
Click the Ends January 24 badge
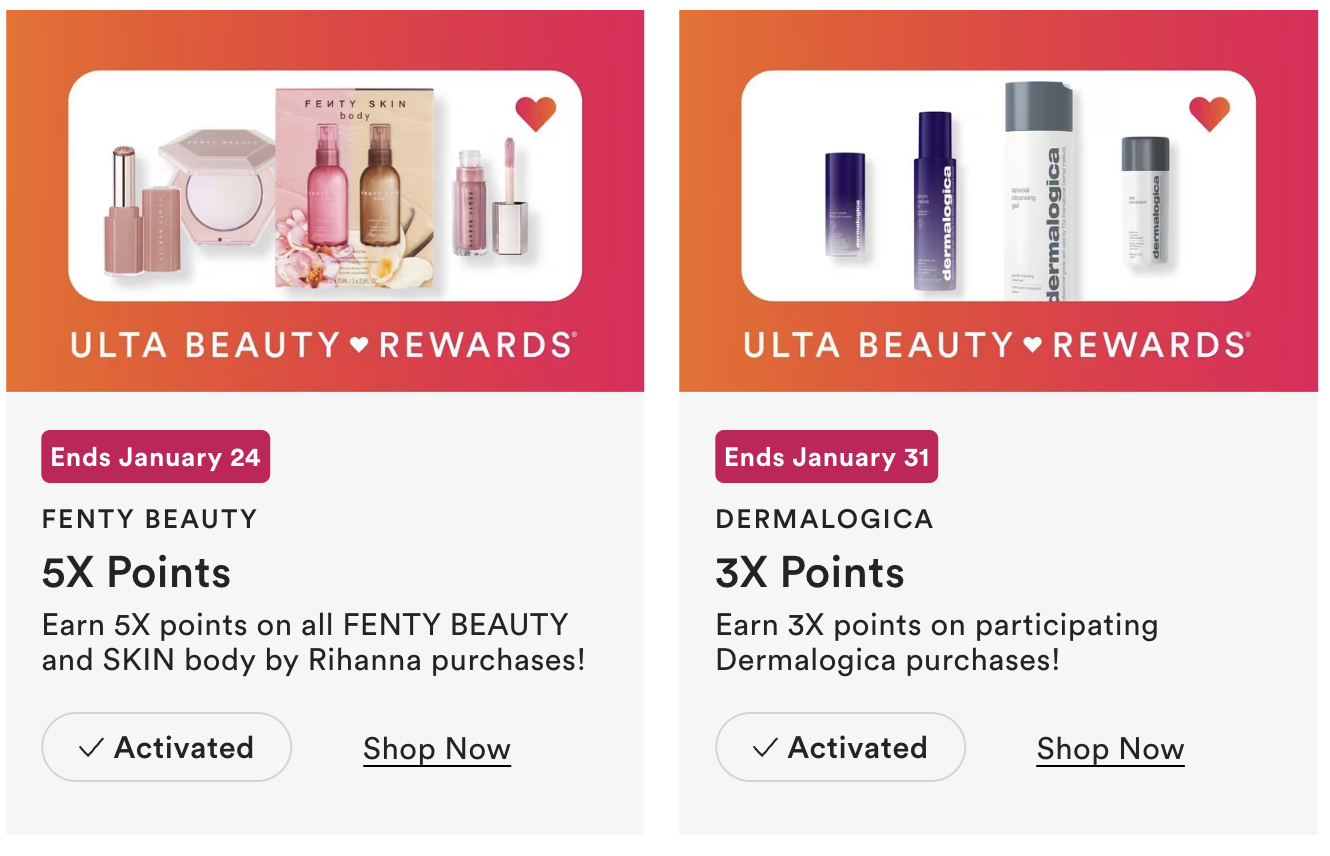click(155, 457)
